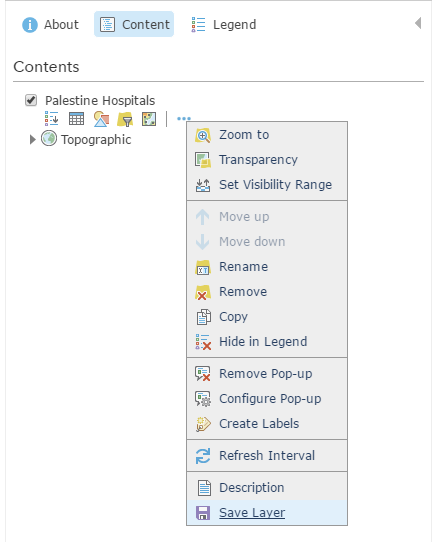Viewport: 432px width, 542px height.
Task: Expand the Topographic basemap tree arrow
Action: [32, 140]
